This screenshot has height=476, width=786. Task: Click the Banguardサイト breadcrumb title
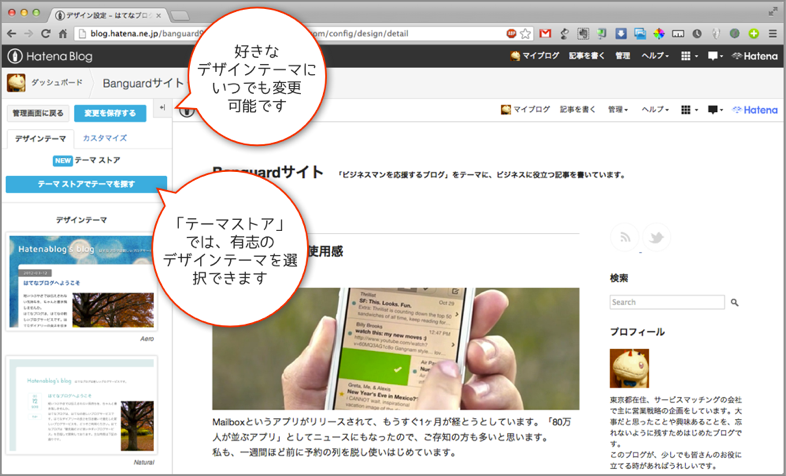coord(143,83)
